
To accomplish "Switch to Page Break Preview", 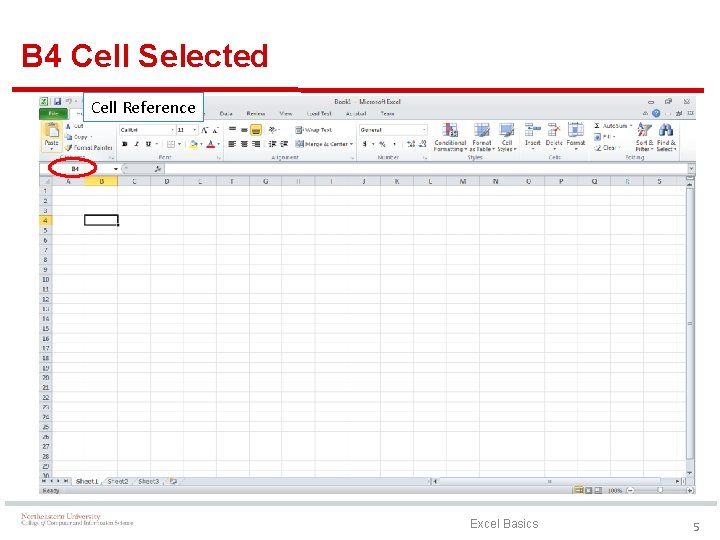I will [x=598, y=490].
